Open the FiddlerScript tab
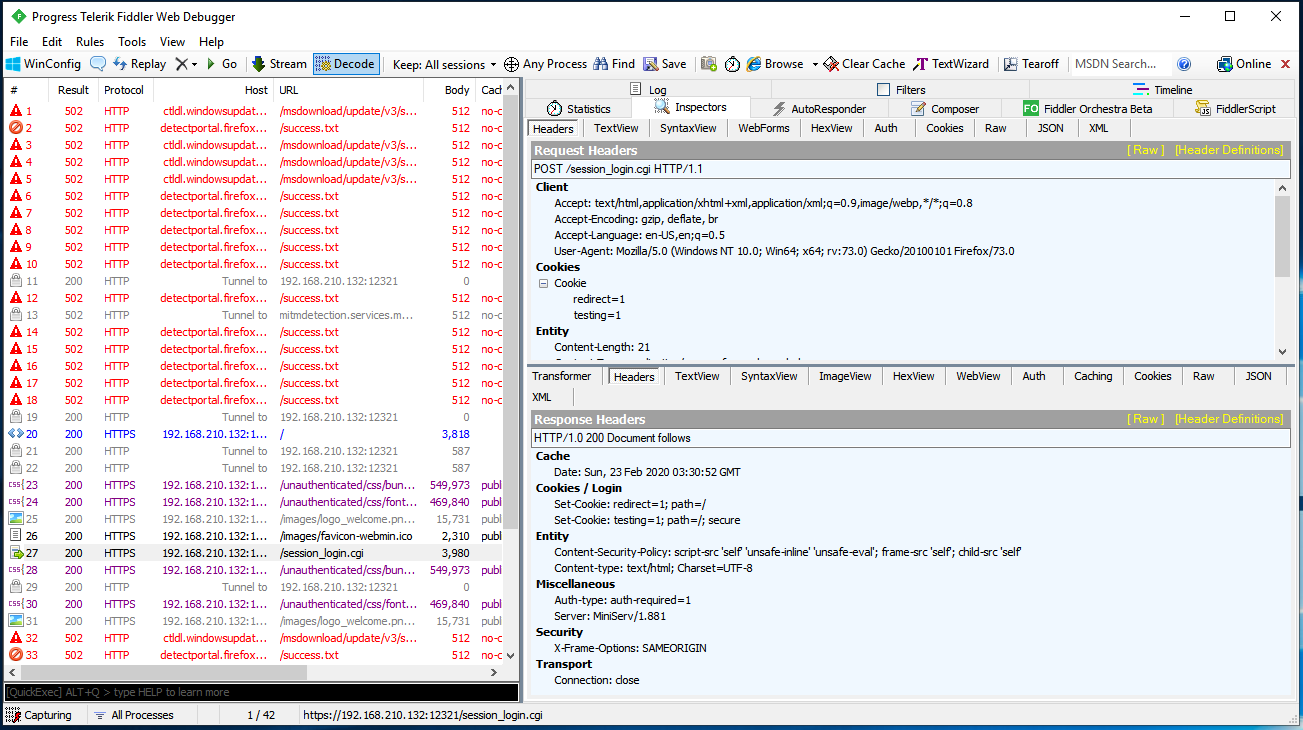 (x=1236, y=108)
